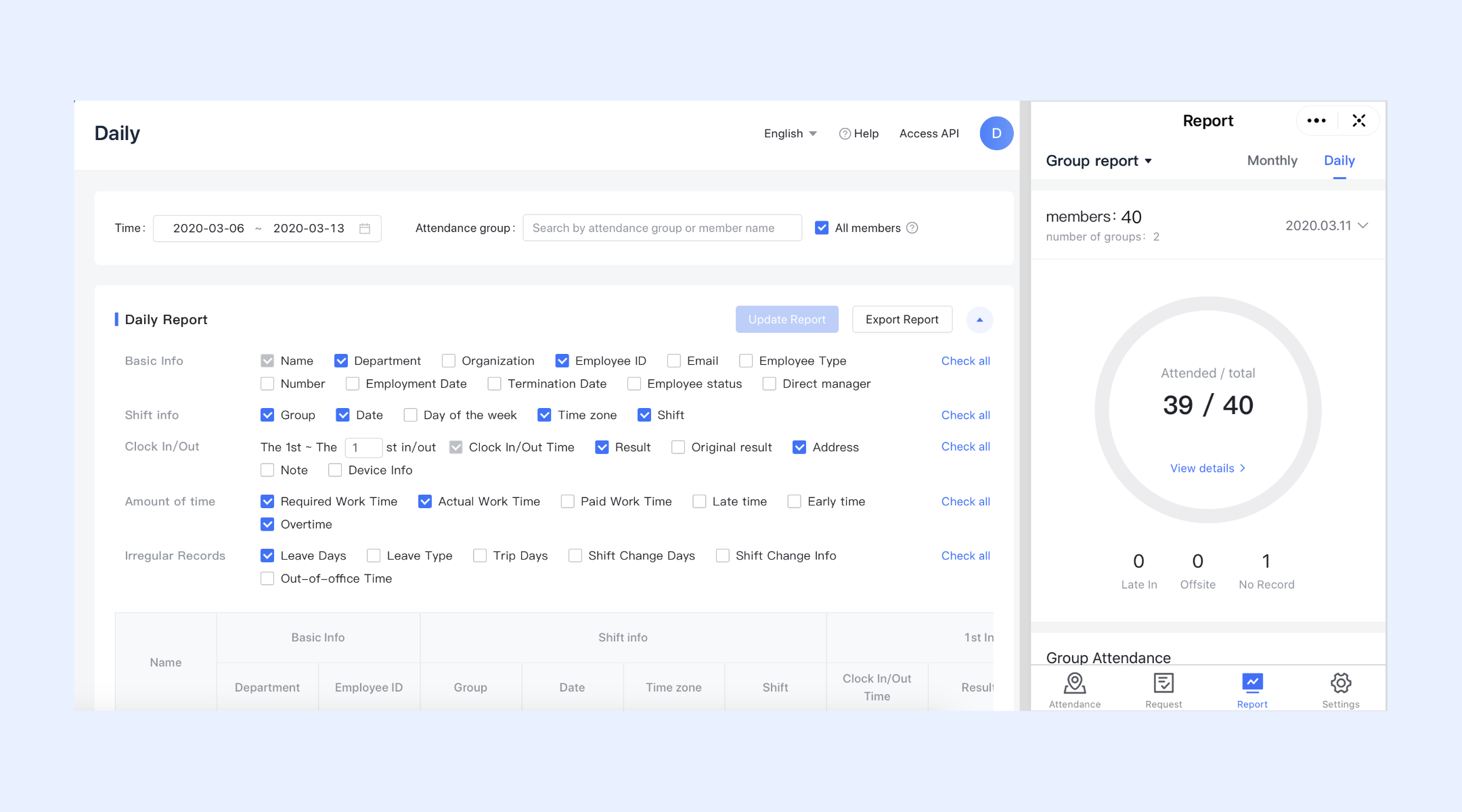Click the All members help question icon
The width and height of the screenshot is (1462, 812).
coord(912,228)
